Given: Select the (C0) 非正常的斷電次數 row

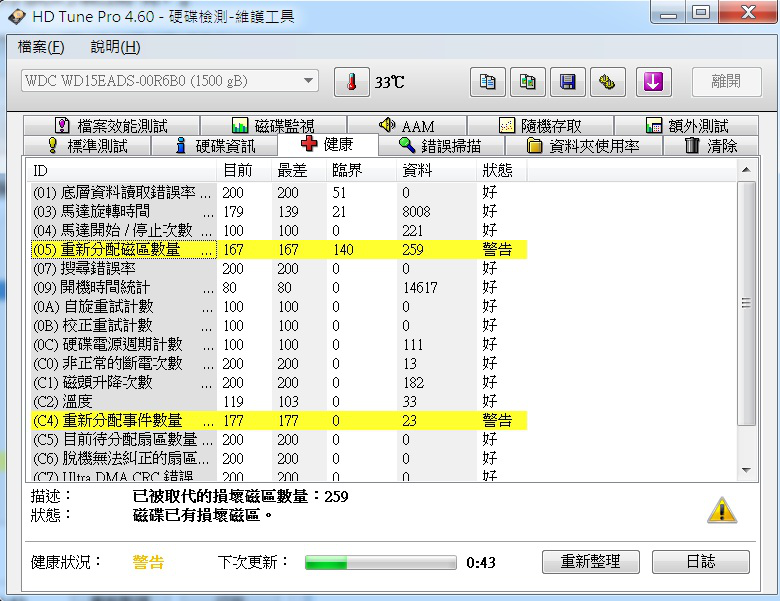Looking at the screenshot, I should (x=279, y=364).
